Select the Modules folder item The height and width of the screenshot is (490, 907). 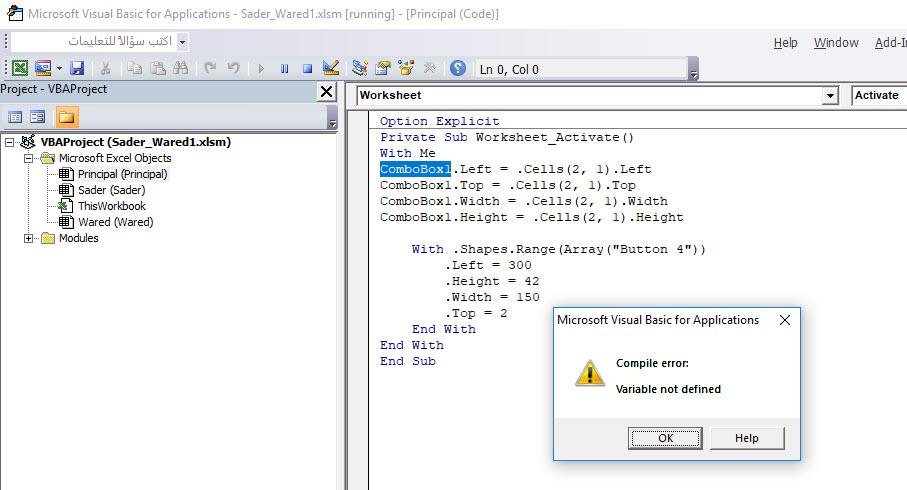coord(79,238)
